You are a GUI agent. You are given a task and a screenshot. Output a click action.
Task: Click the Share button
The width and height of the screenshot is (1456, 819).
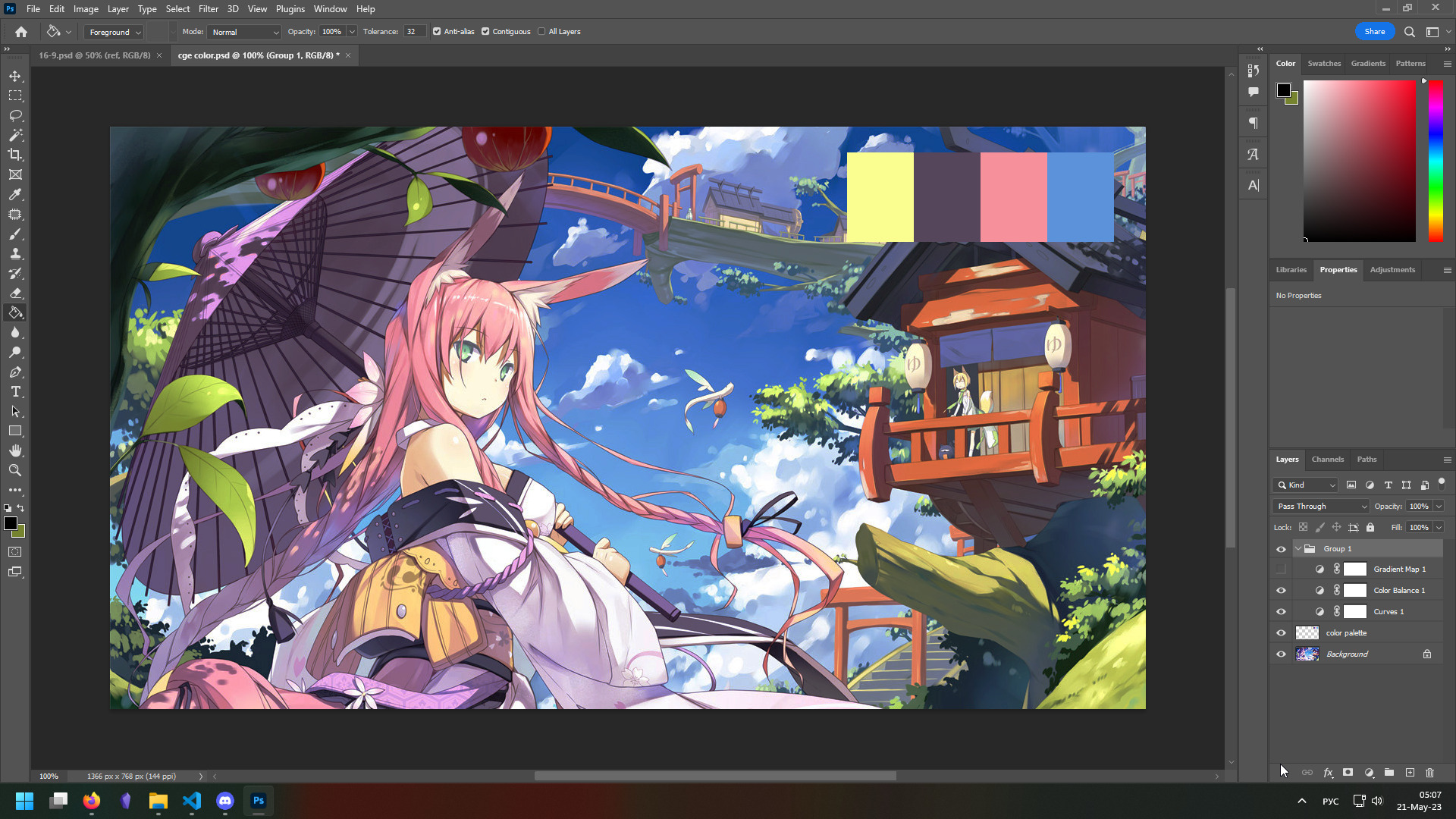(1374, 32)
